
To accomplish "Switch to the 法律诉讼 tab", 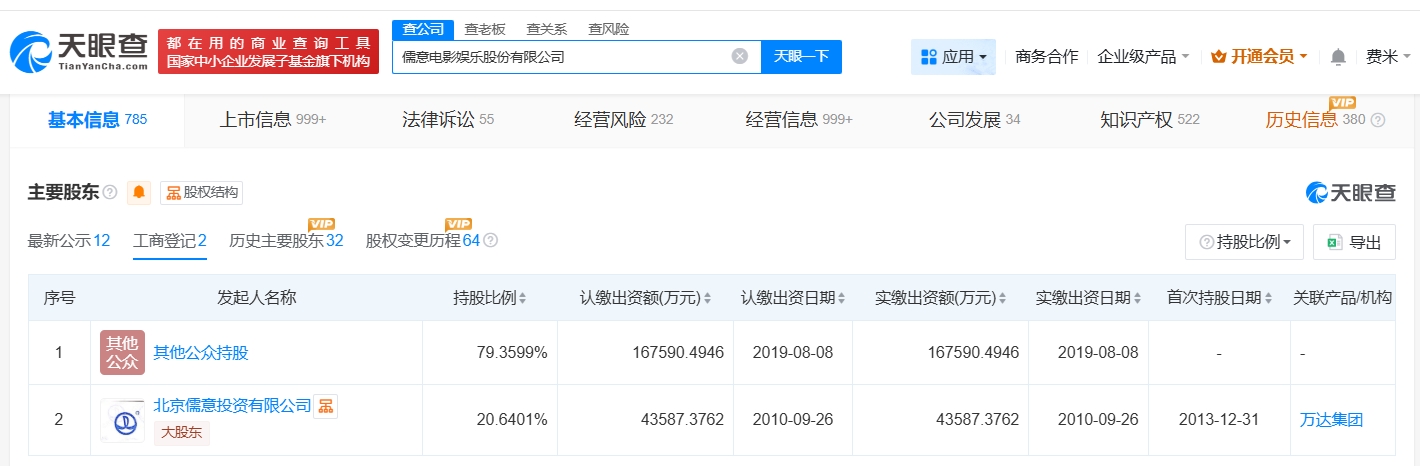I will pos(447,120).
